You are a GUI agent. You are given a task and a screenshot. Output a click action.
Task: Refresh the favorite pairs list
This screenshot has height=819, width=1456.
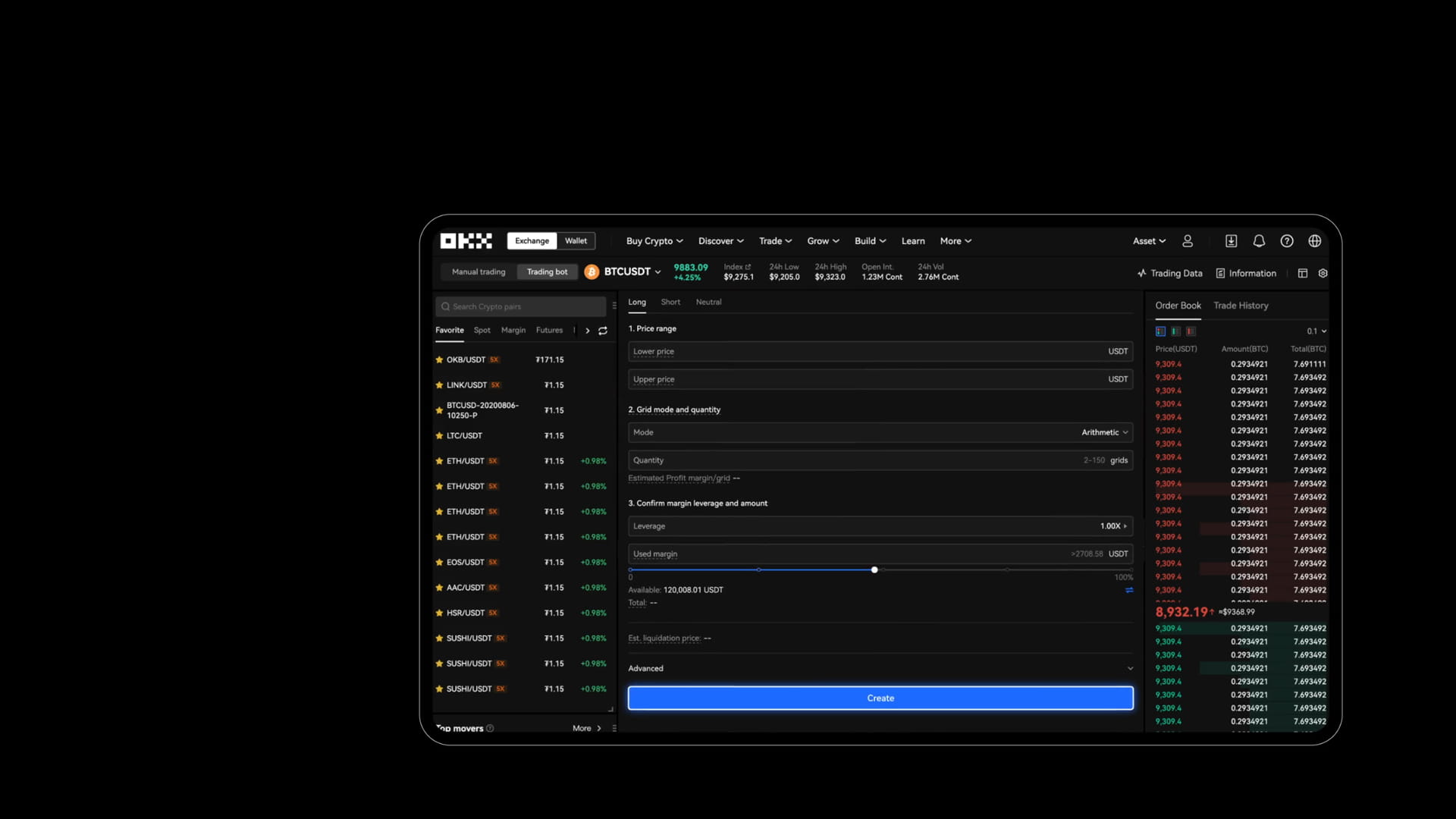603,331
